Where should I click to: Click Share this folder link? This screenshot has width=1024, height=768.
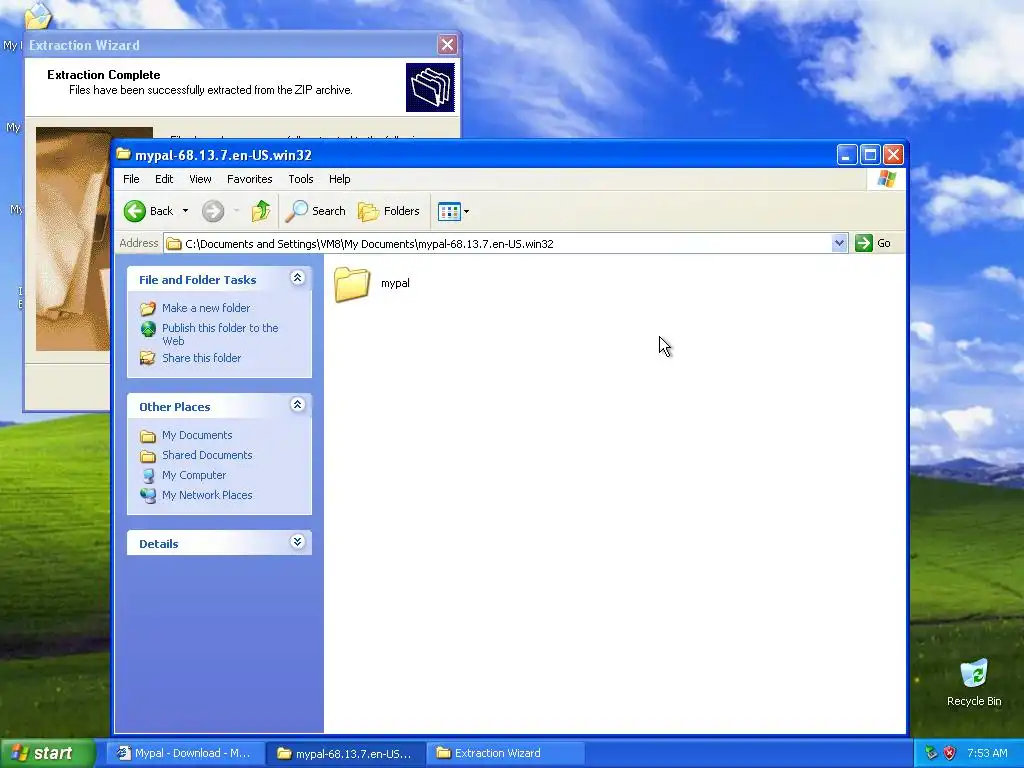pyautogui.click(x=201, y=358)
